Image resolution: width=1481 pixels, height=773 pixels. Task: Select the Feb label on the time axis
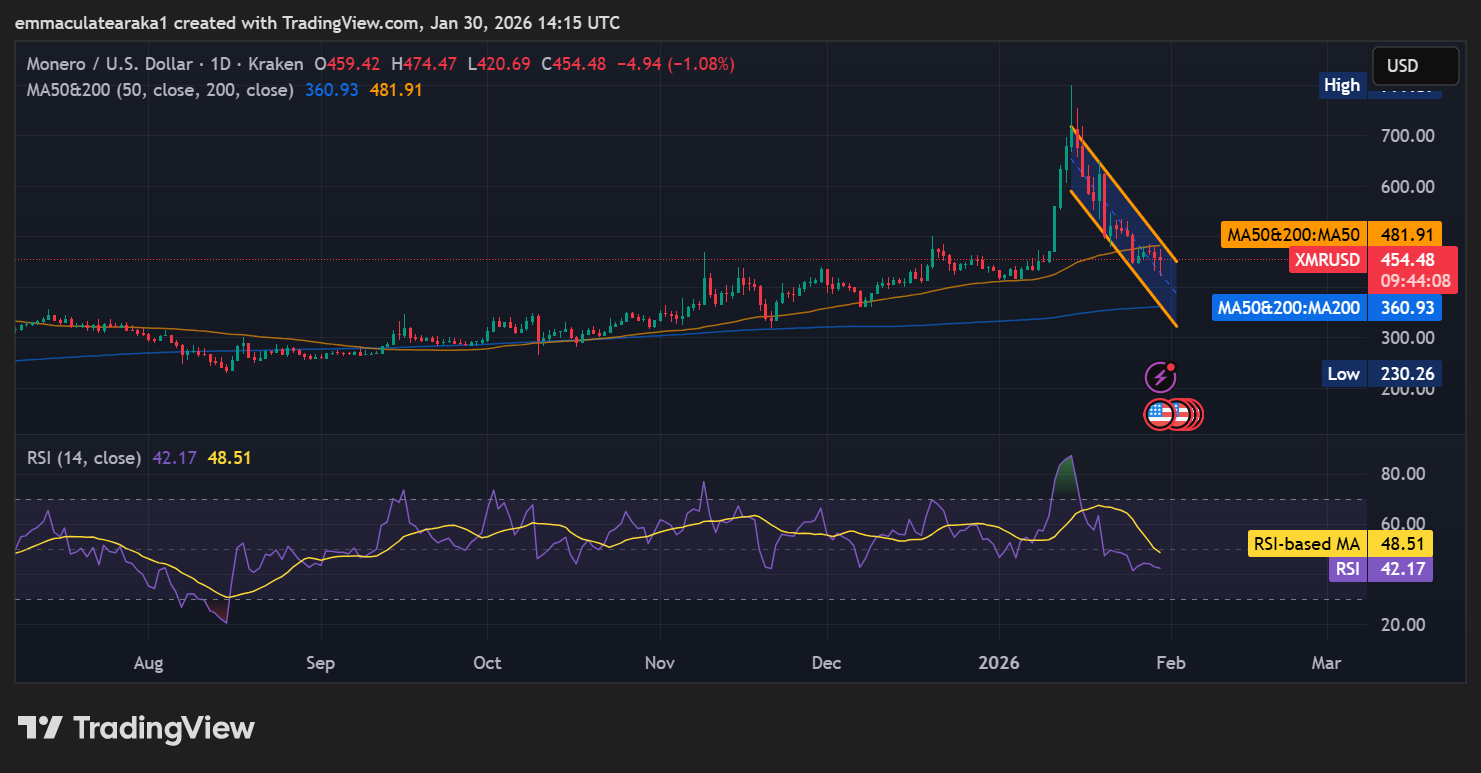click(x=1170, y=662)
